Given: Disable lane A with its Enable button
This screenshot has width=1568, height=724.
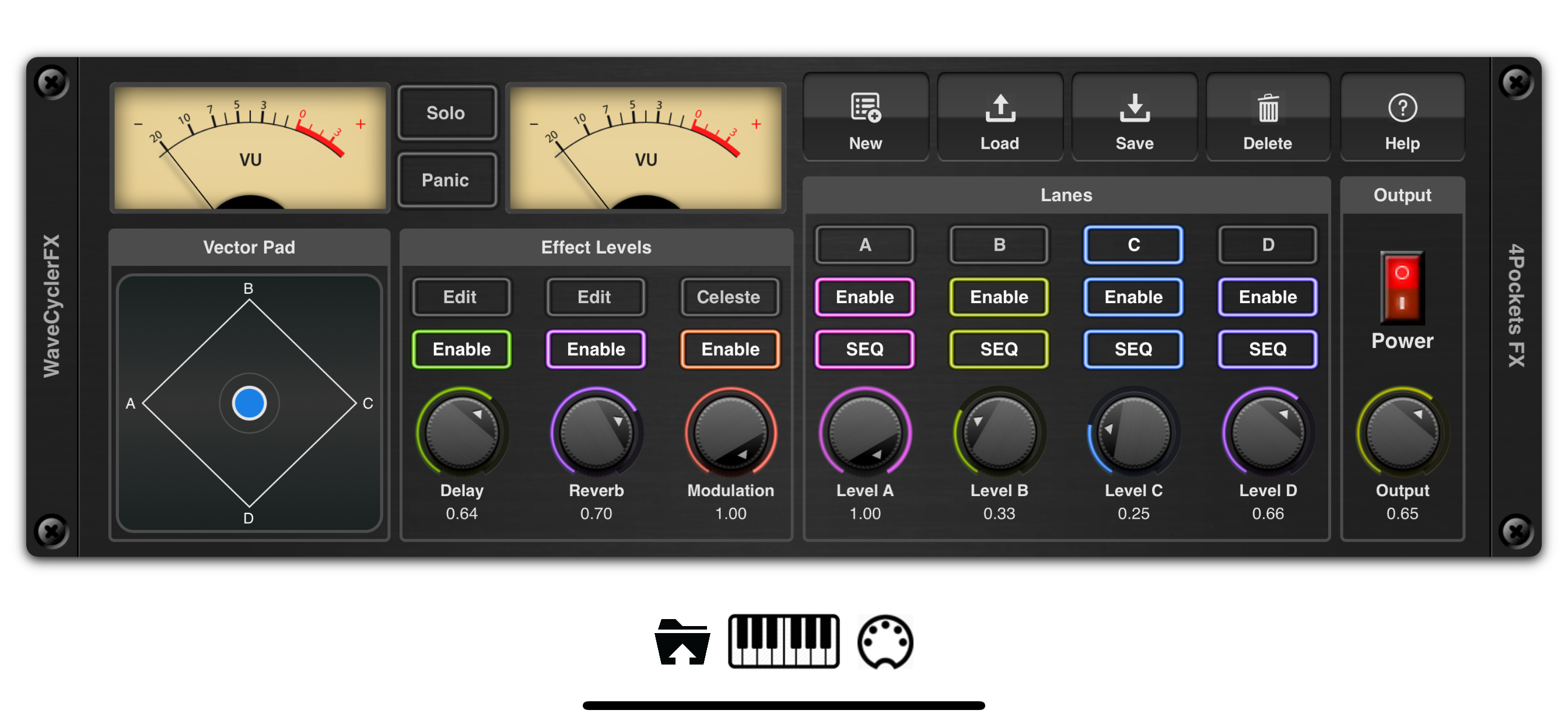Looking at the screenshot, I should tap(864, 297).
